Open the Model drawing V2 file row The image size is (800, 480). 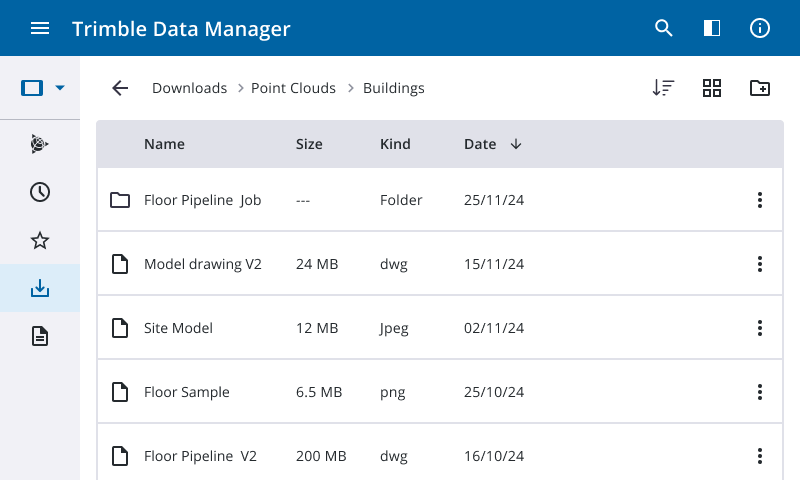203,264
